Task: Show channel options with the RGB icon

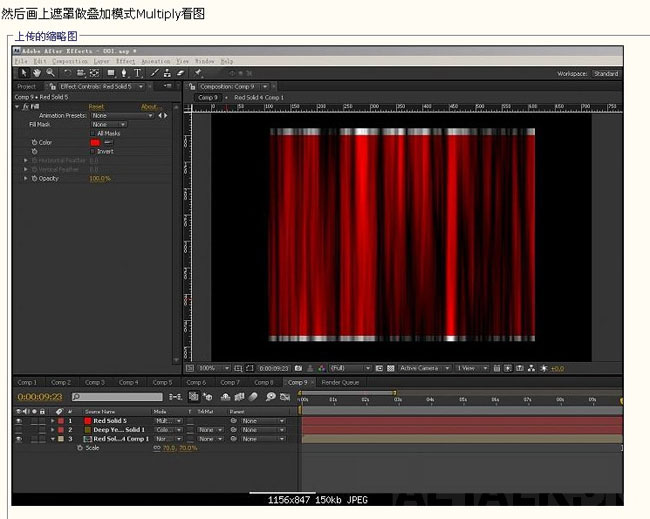Action: [322, 368]
